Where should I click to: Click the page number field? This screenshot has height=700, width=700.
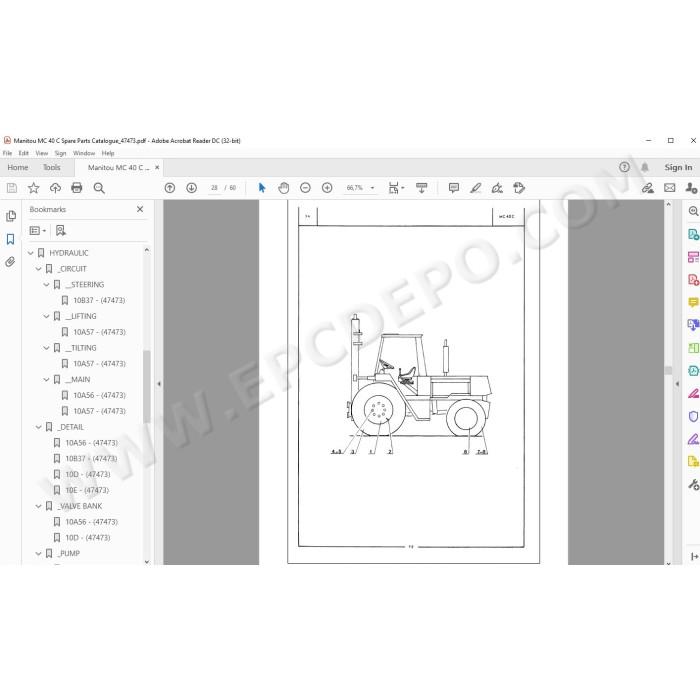click(214, 188)
